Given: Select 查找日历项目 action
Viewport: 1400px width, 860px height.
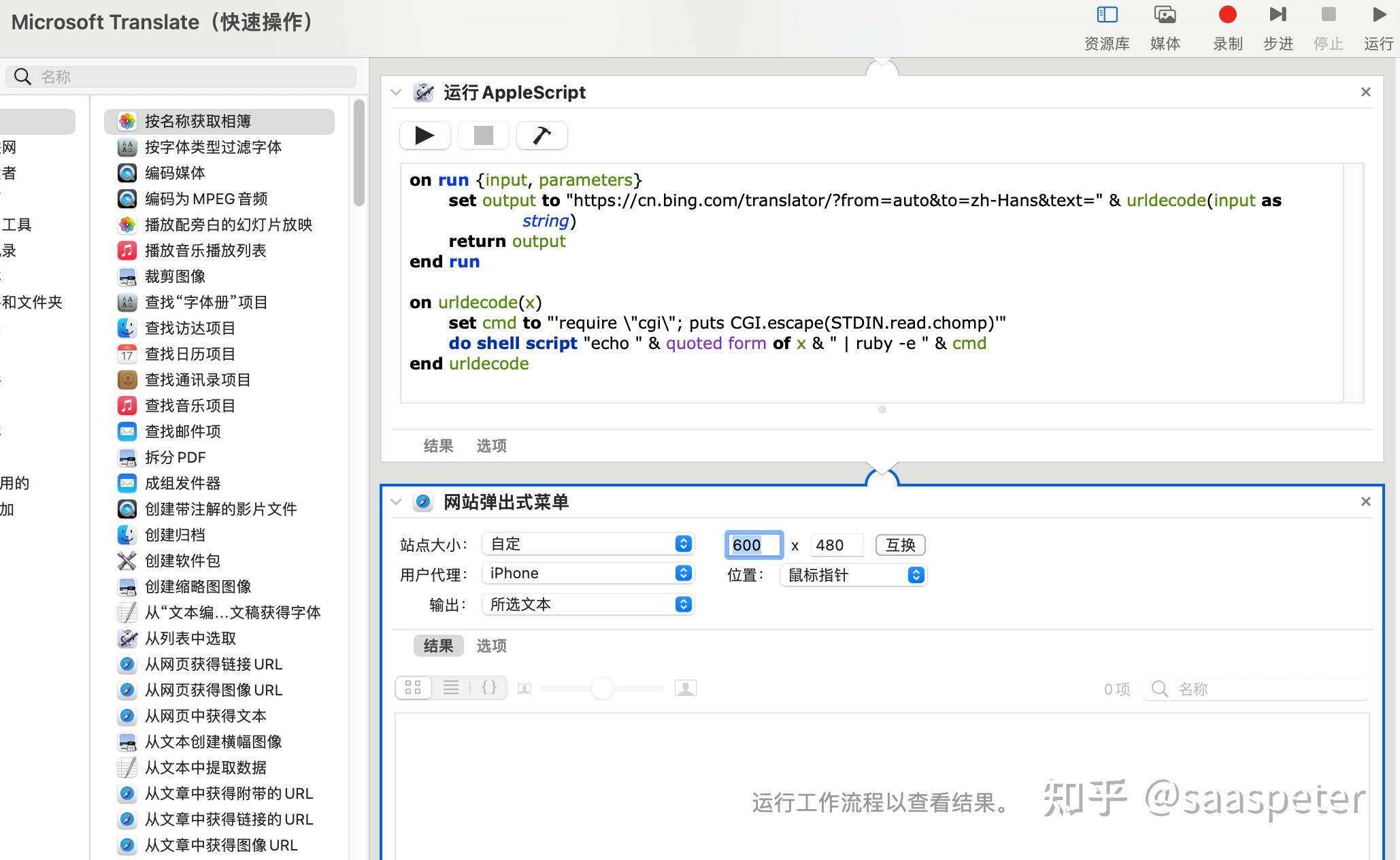Looking at the screenshot, I should pos(219,354).
